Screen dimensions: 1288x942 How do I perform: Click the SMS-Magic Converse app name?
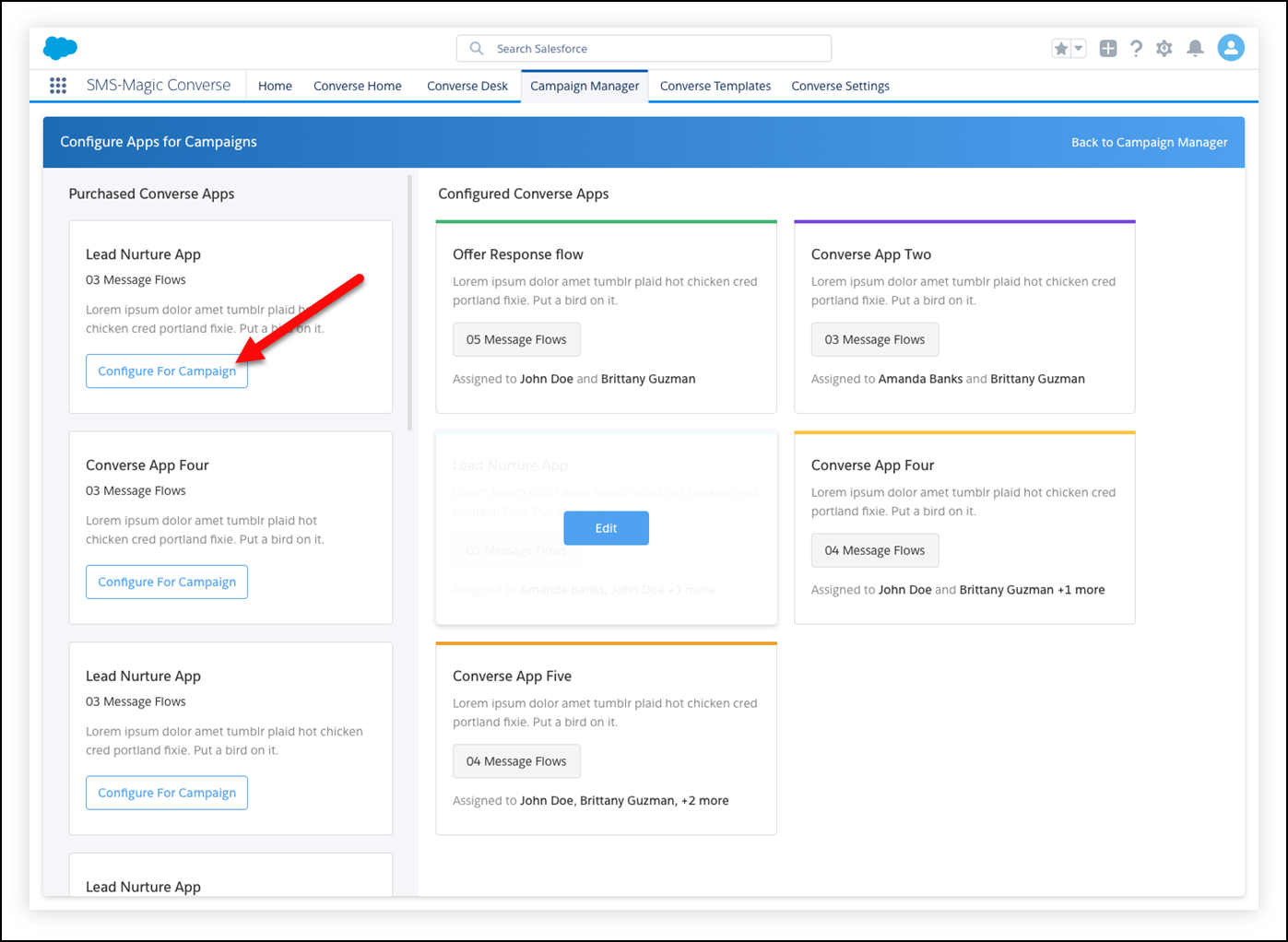(x=159, y=85)
